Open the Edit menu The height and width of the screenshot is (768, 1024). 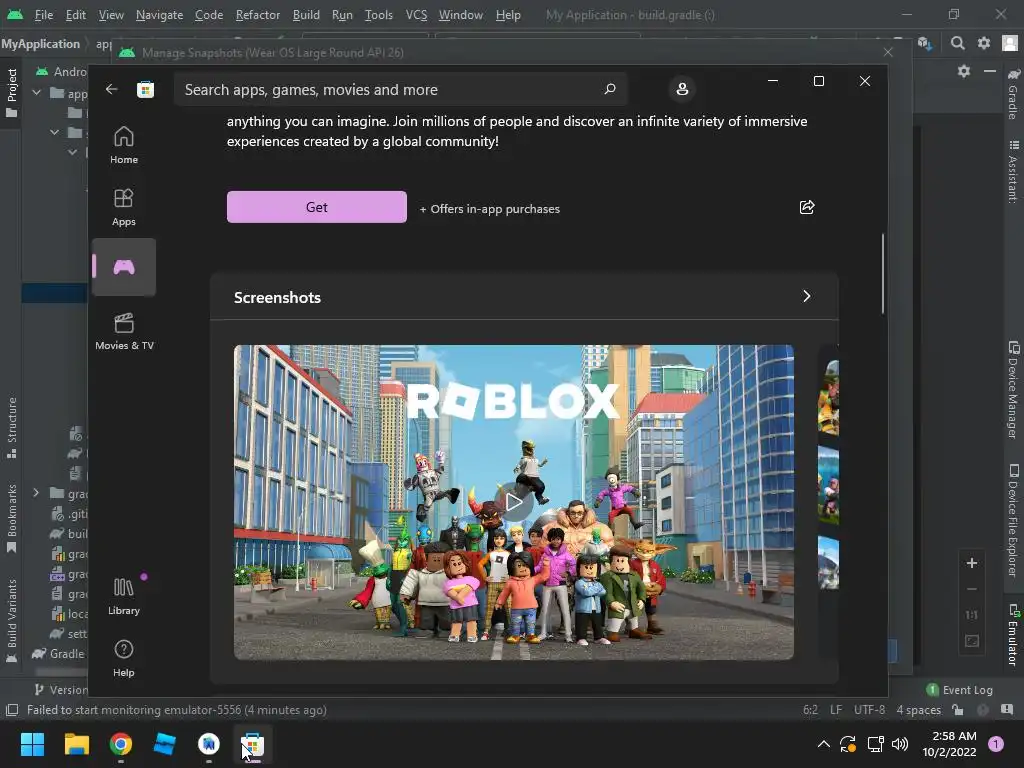point(75,14)
